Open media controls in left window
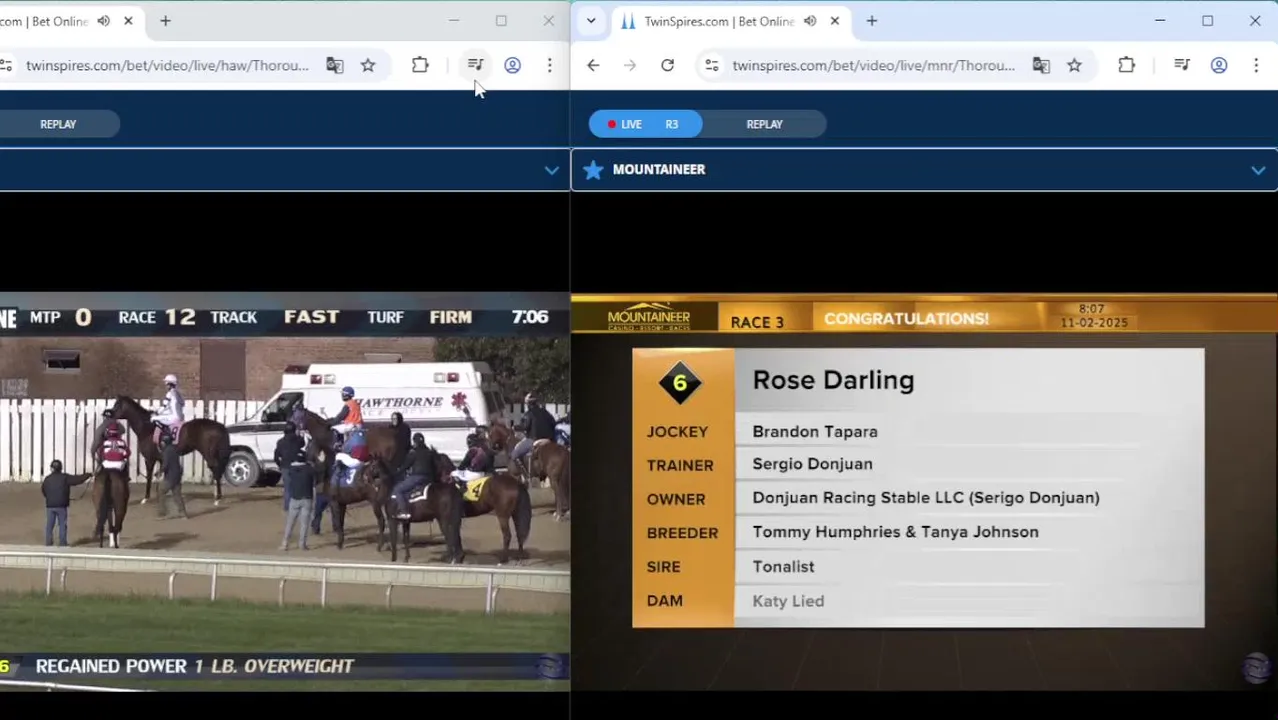Image resolution: width=1278 pixels, height=720 pixels. (x=475, y=65)
